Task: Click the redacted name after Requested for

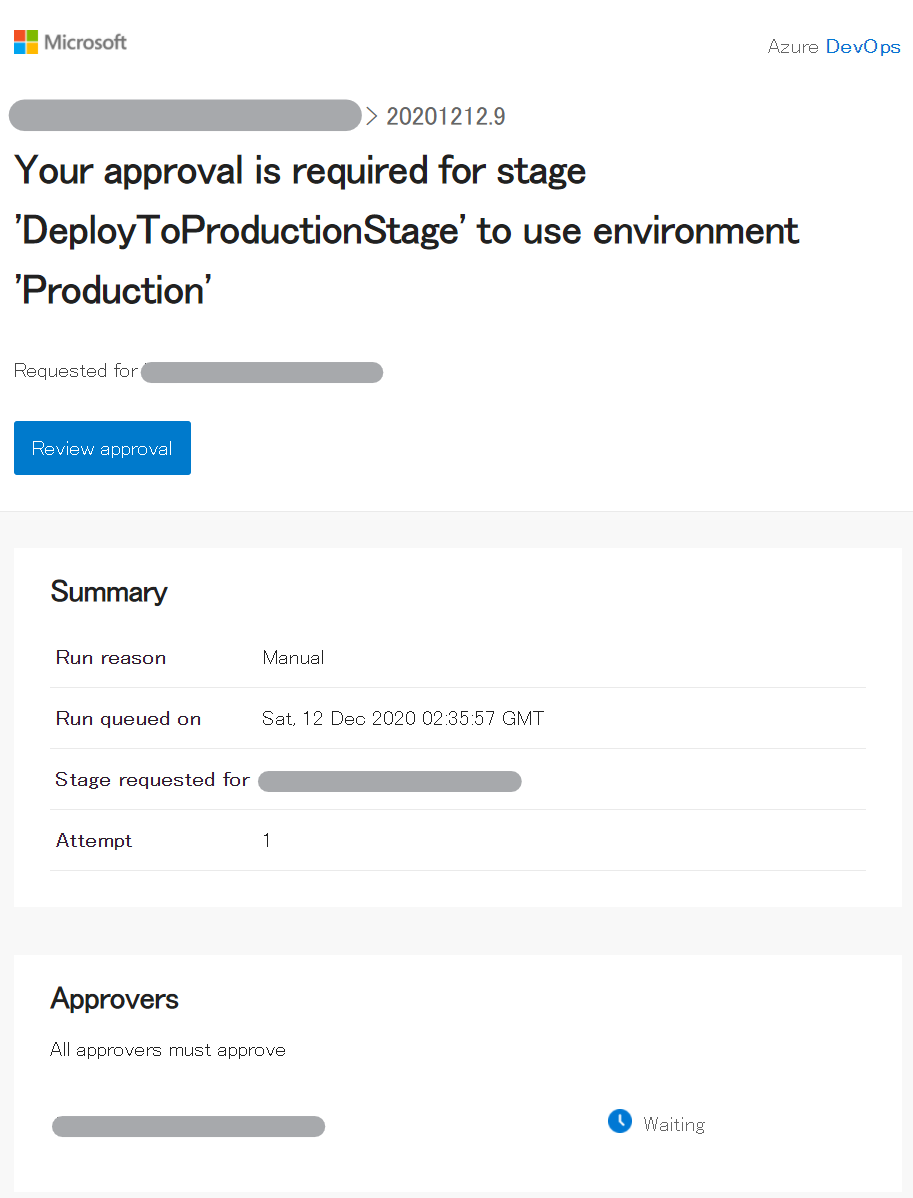Action: tap(262, 373)
